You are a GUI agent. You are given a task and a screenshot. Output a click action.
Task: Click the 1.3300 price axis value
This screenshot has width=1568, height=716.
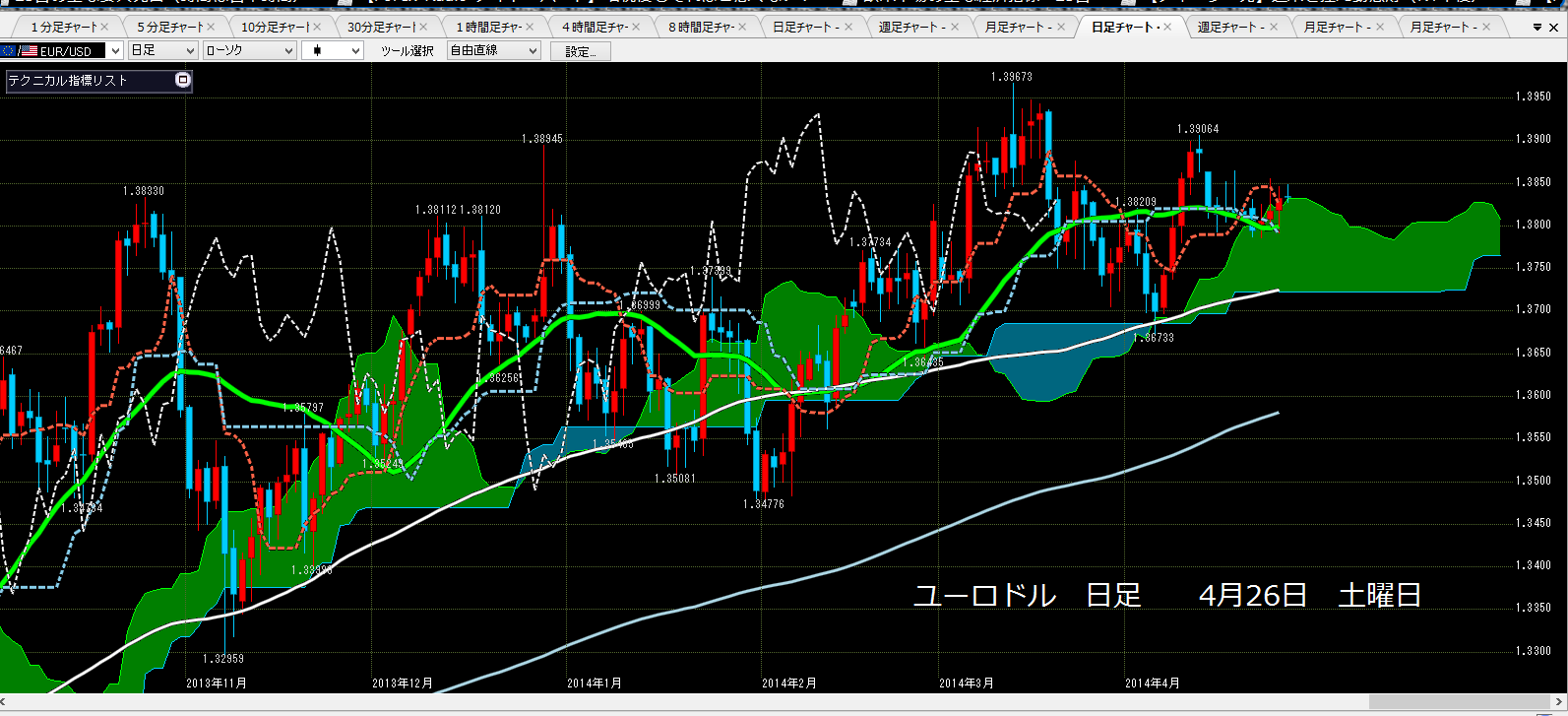[x=1534, y=651]
